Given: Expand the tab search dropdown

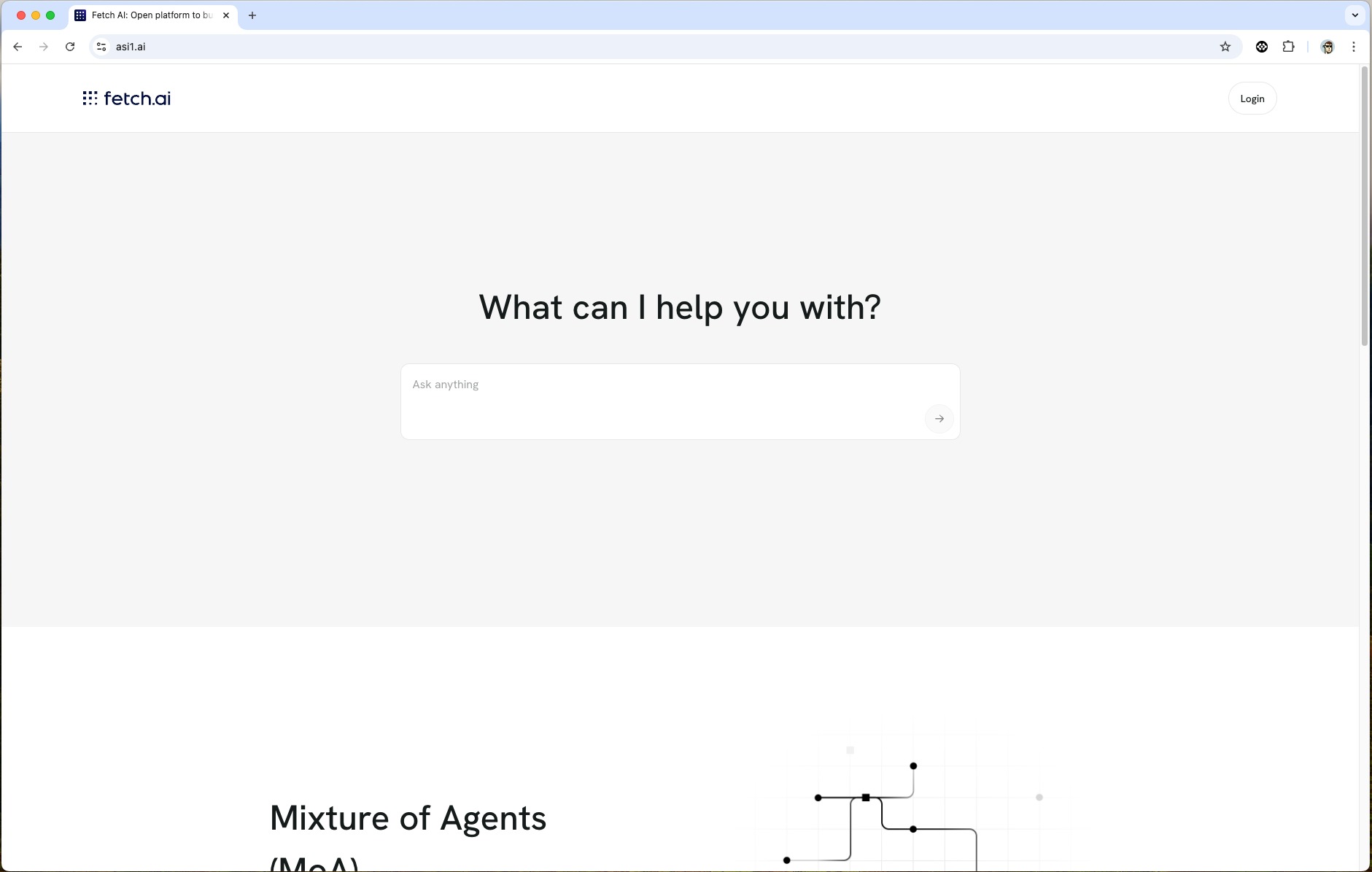Looking at the screenshot, I should click(x=1355, y=15).
